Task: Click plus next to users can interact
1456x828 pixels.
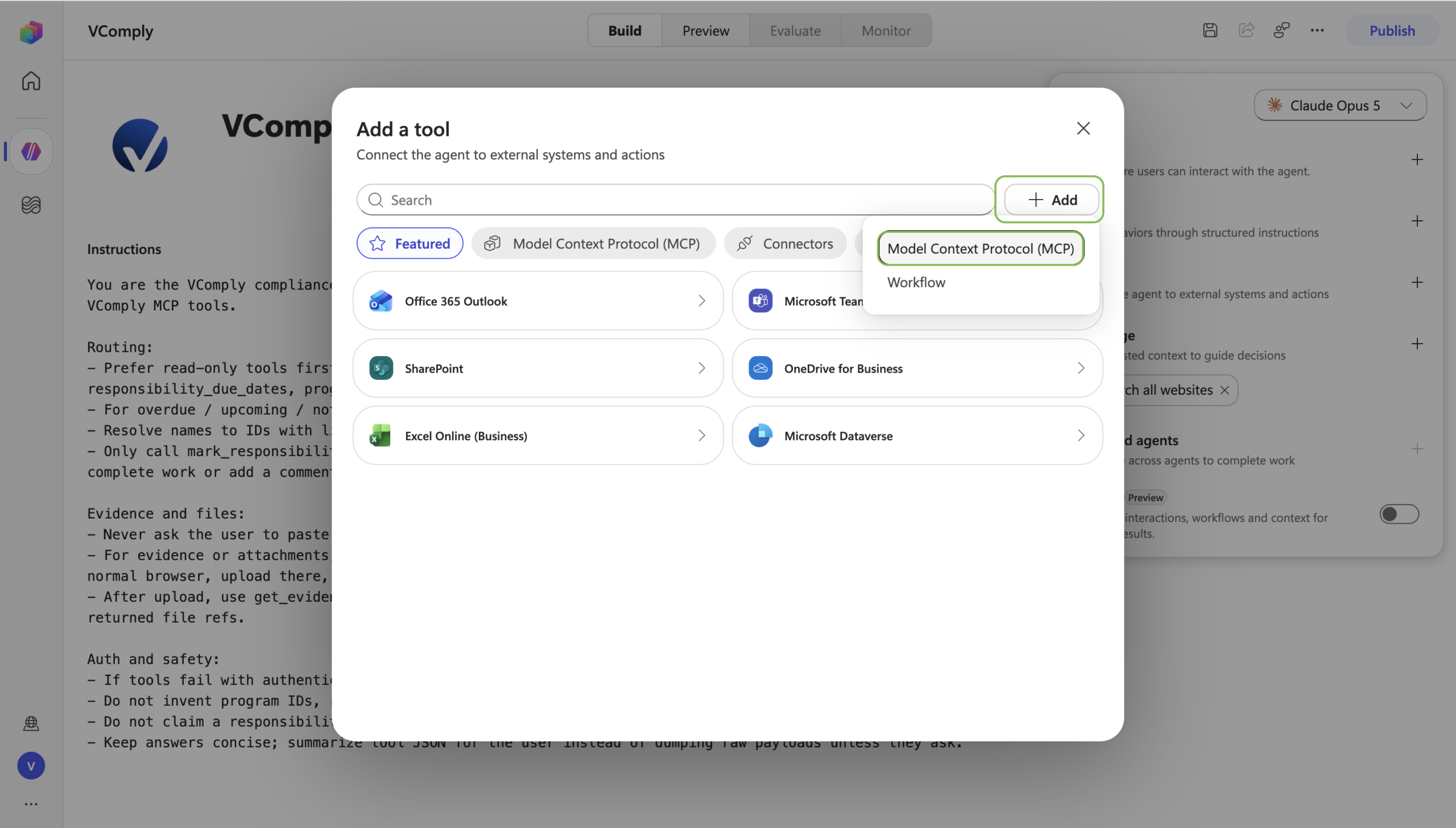Action: click(x=1417, y=160)
